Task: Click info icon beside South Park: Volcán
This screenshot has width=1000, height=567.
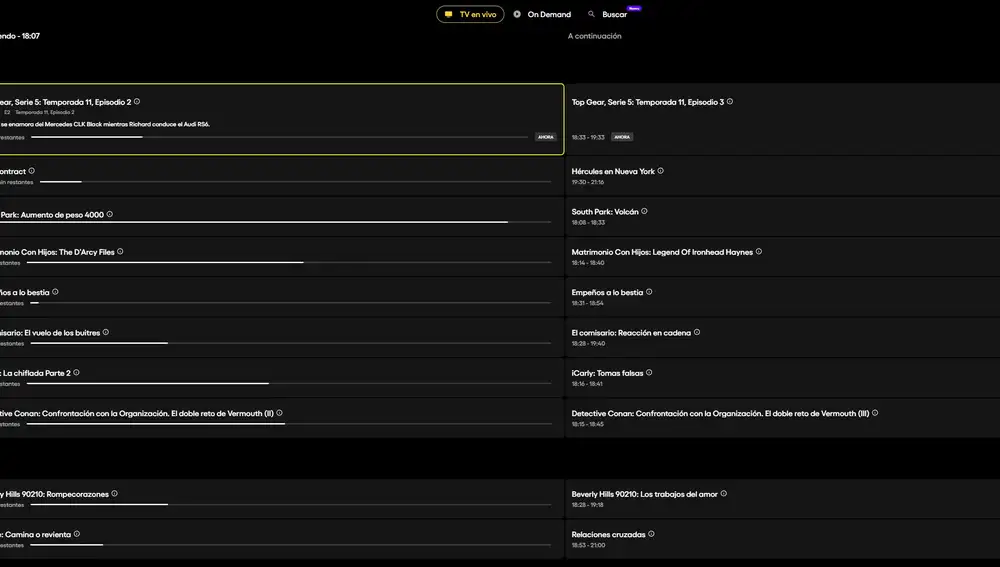Action: (644, 211)
